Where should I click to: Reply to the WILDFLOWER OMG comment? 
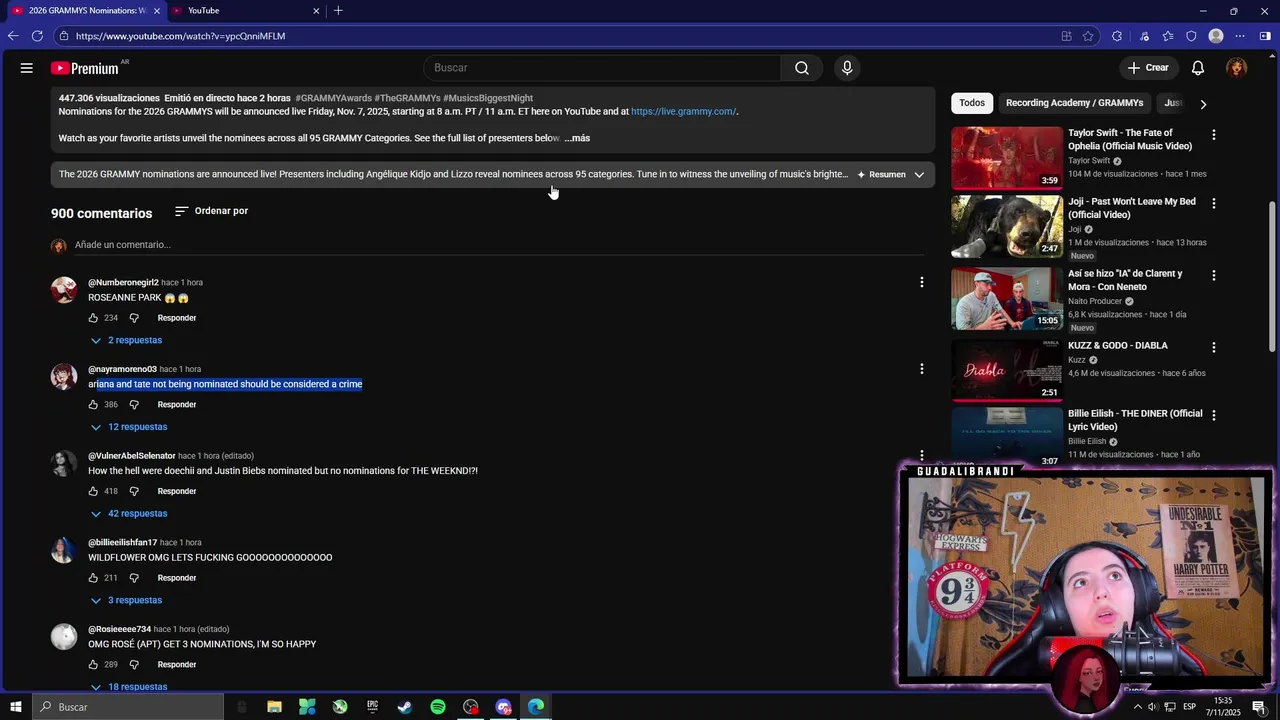pos(176,578)
